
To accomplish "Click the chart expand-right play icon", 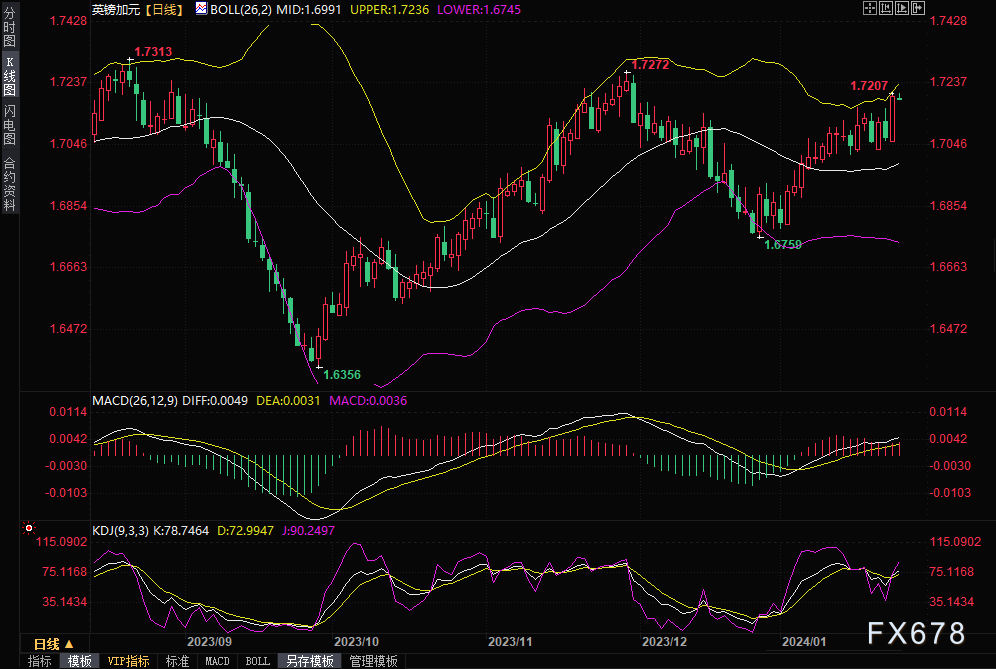I will 902,8.
